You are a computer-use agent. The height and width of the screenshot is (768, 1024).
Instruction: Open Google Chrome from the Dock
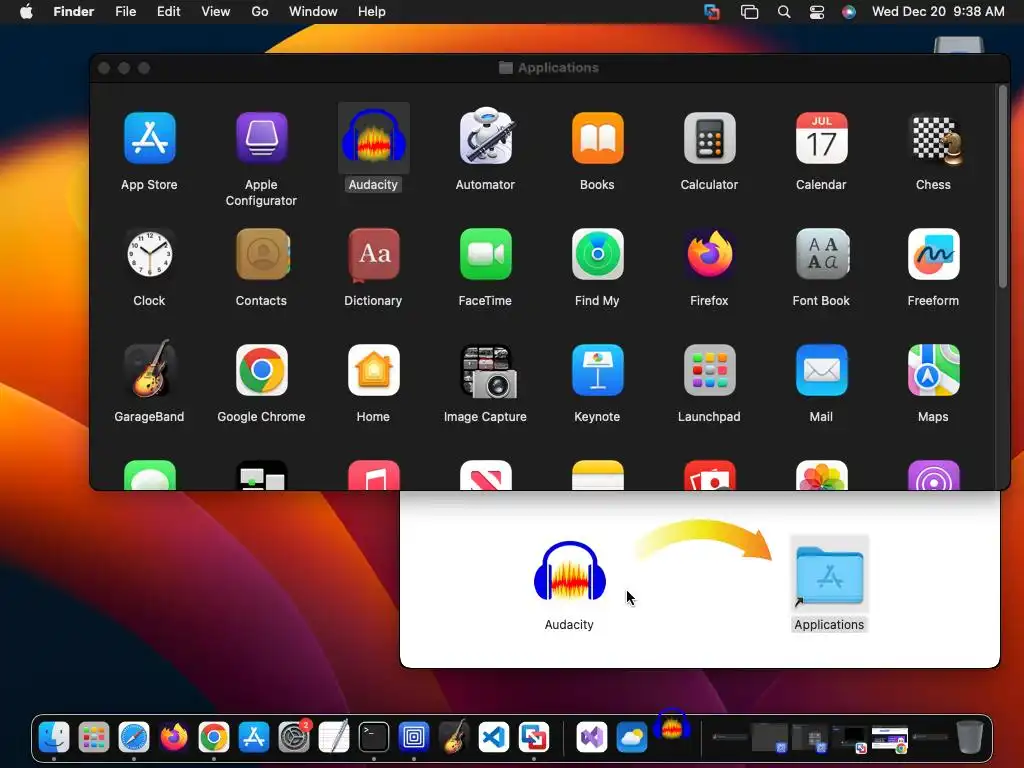pos(214,737)
